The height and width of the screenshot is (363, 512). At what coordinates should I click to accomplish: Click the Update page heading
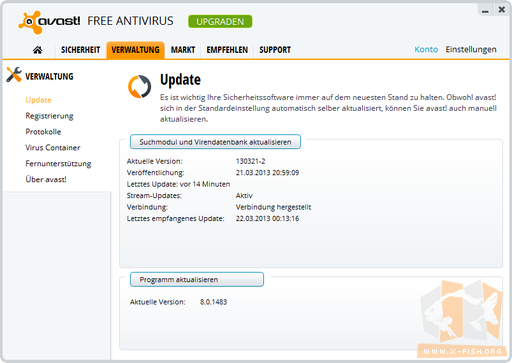180,80
